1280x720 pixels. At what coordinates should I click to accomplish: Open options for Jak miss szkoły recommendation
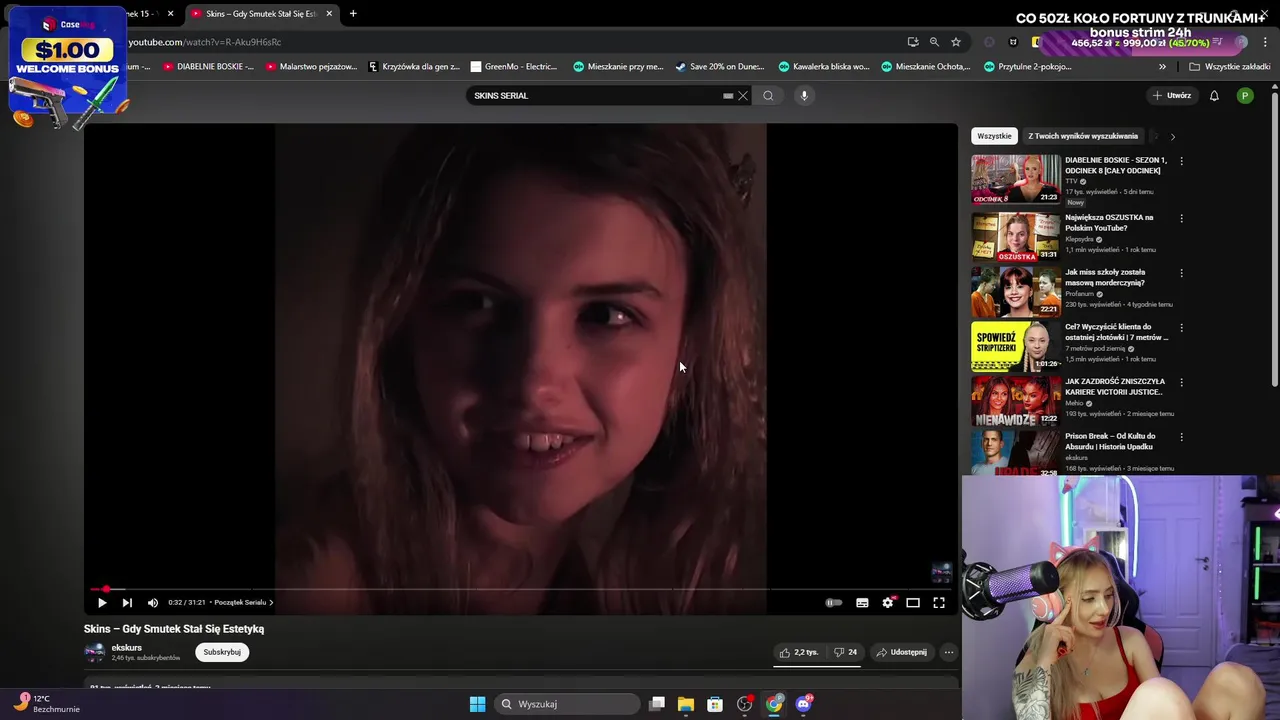[1181, 273]
